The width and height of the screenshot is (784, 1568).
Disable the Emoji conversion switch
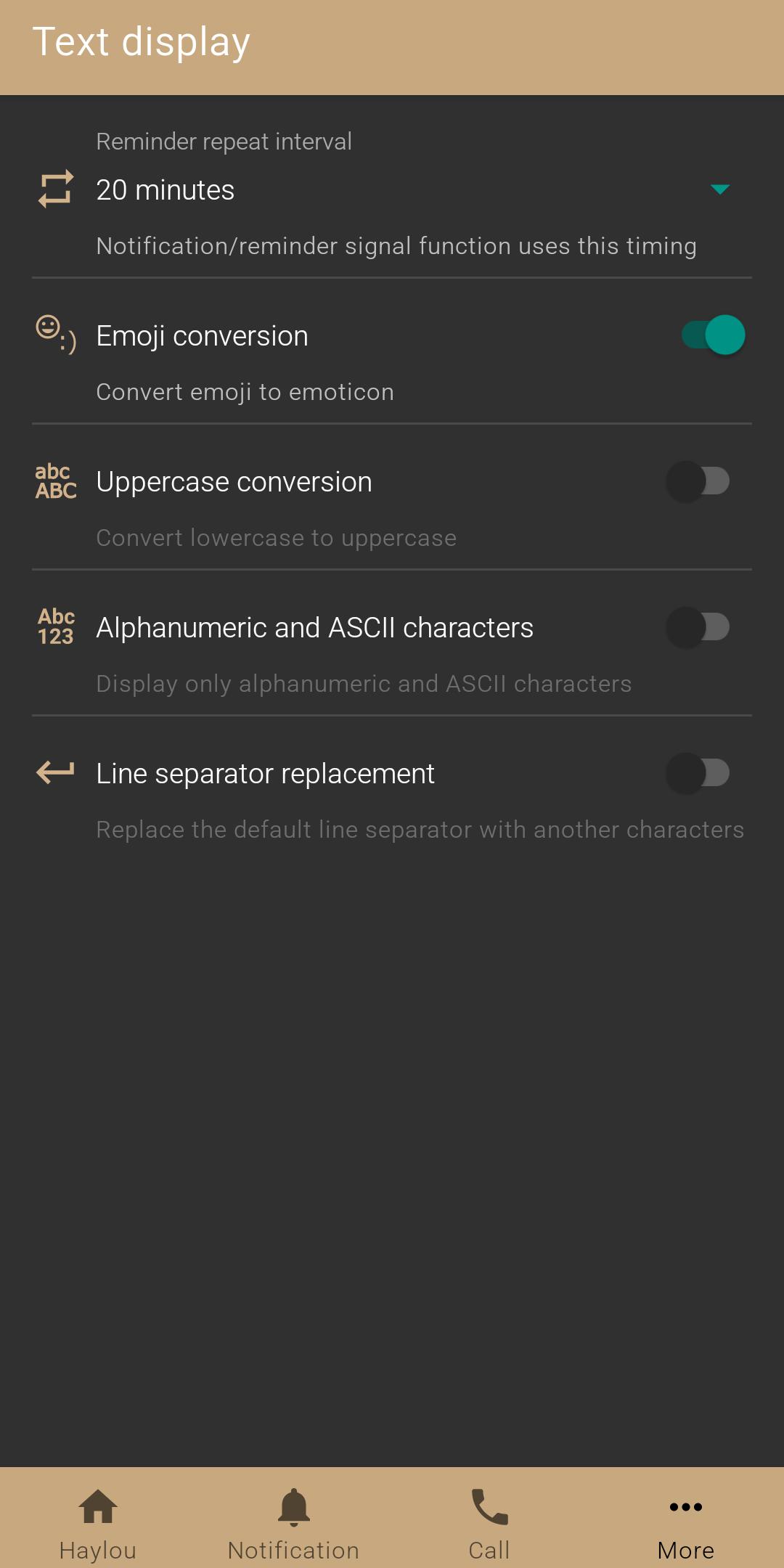click(x=713, y=335)
